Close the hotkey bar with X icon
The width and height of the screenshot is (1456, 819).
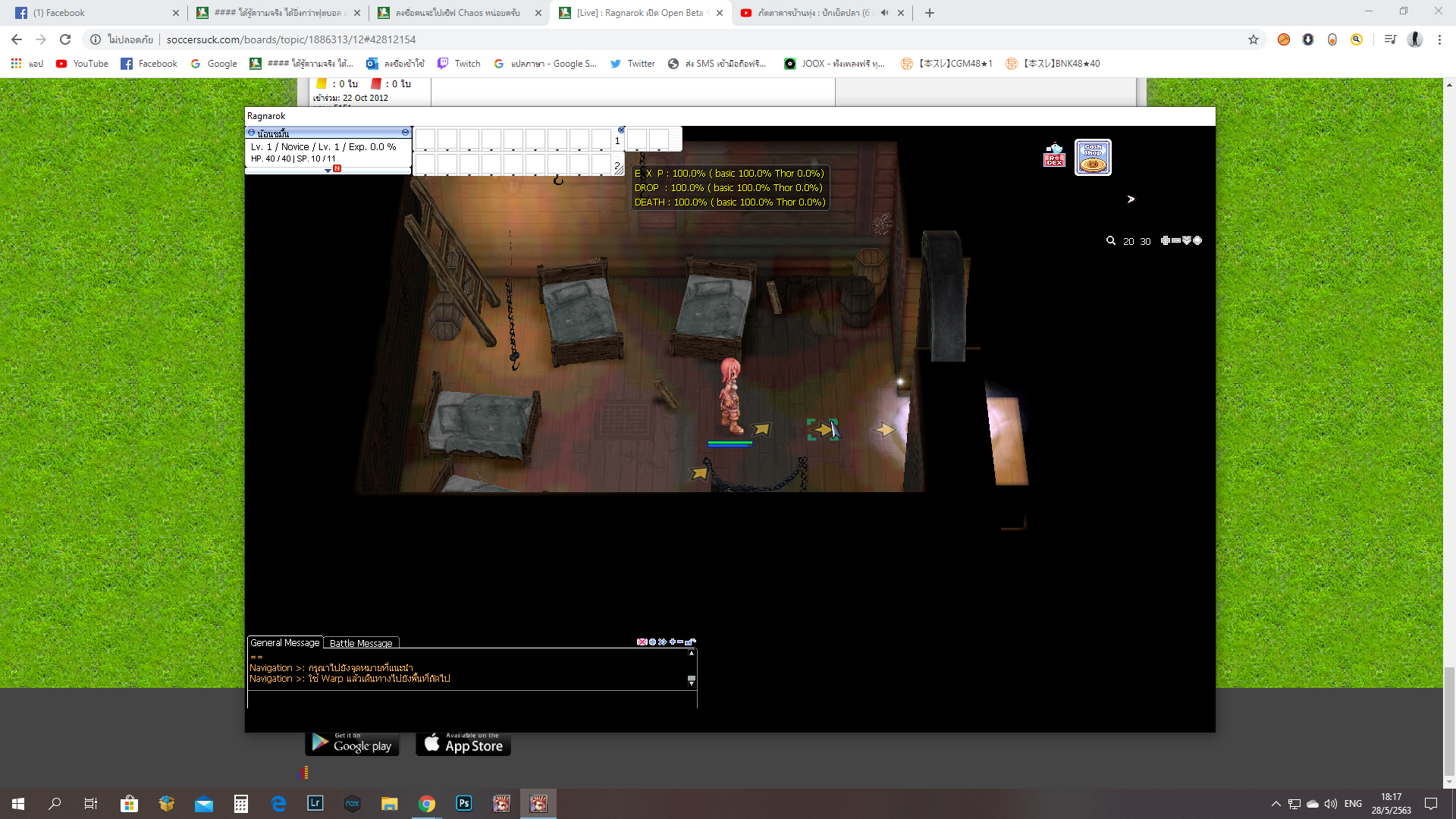(x=621, y=130)
